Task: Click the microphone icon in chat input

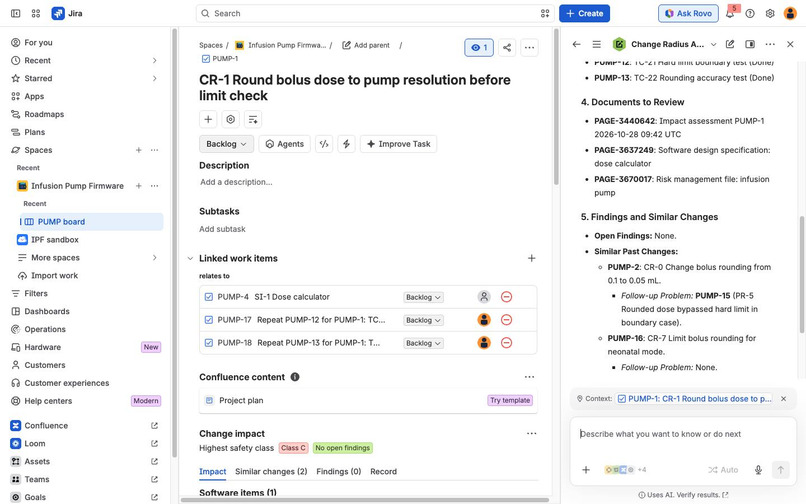Action: point(758,470)
